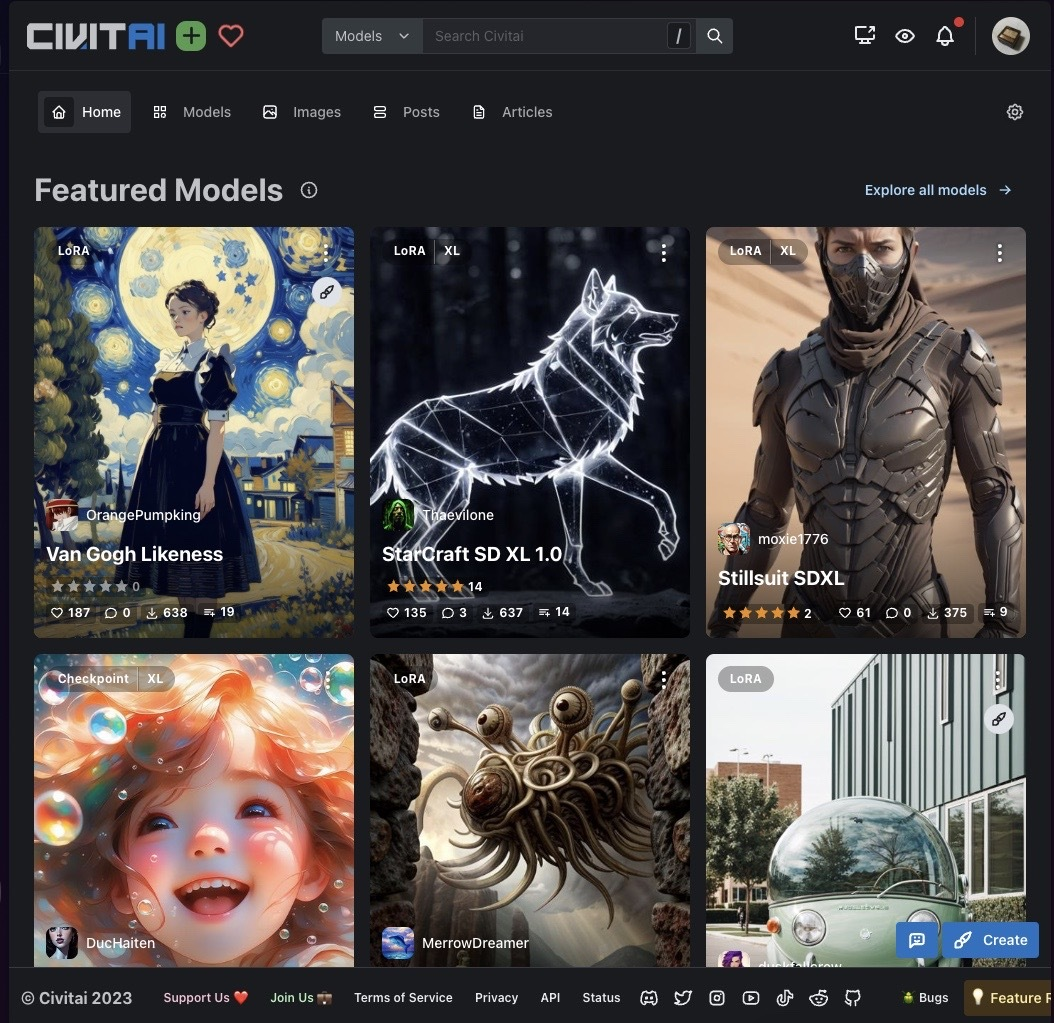1054x1023 pixels.
Task: Open GitHub icon in footer
Action: click(852, 997)
